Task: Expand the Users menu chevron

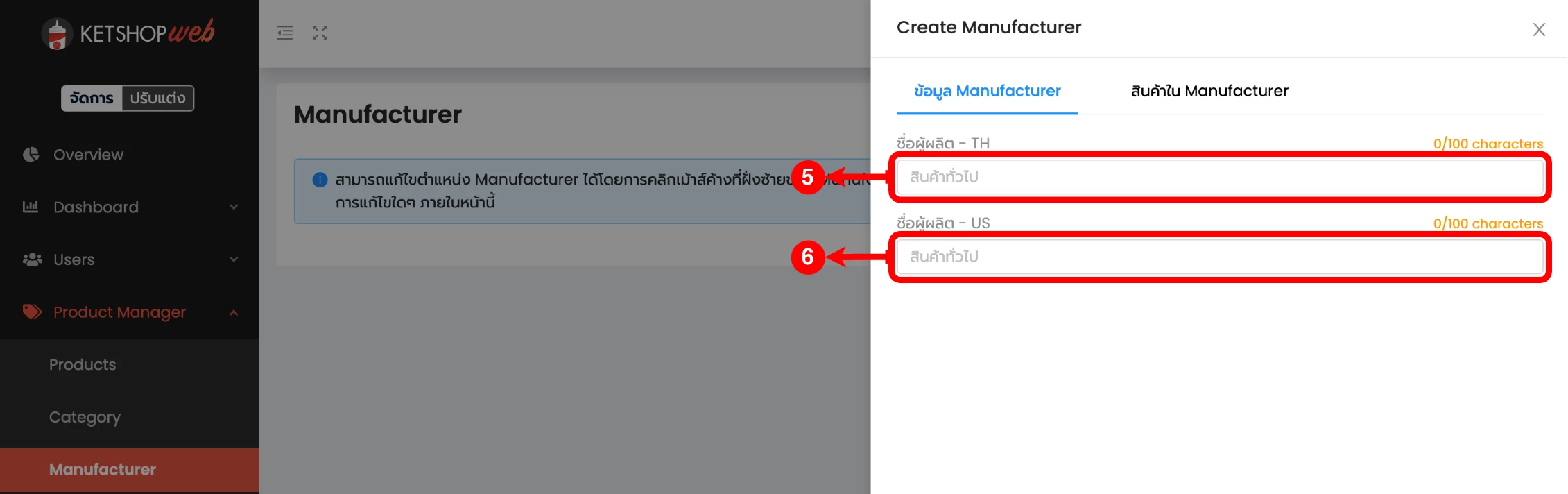Action: click(234, 259)
